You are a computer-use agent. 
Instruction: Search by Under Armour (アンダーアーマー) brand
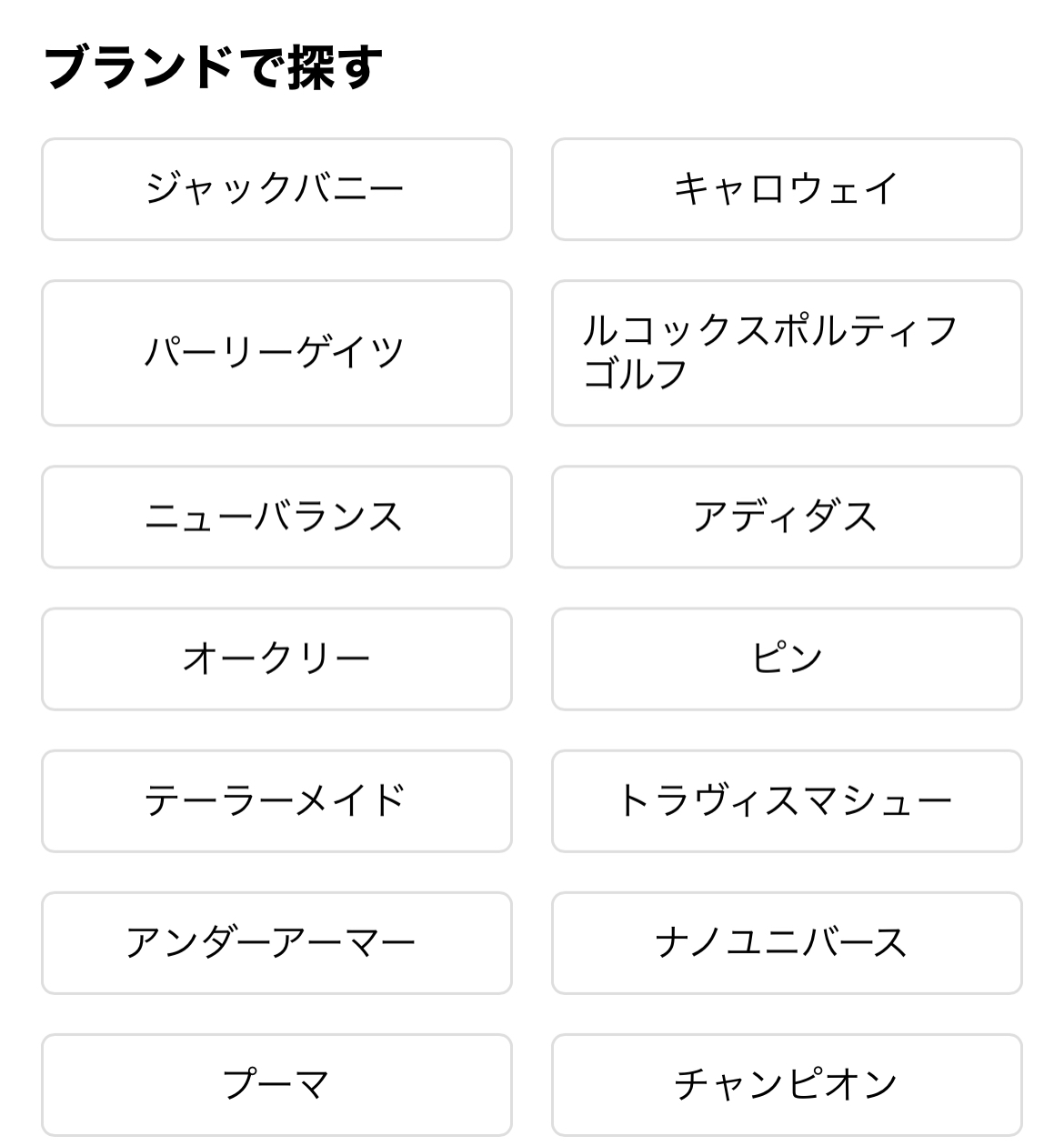pos(276,942)
